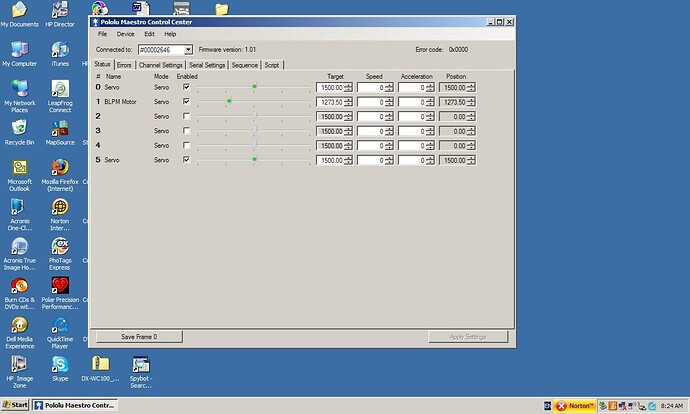Click the Windows Start button

pyautogui.click(x=16, y=405)
